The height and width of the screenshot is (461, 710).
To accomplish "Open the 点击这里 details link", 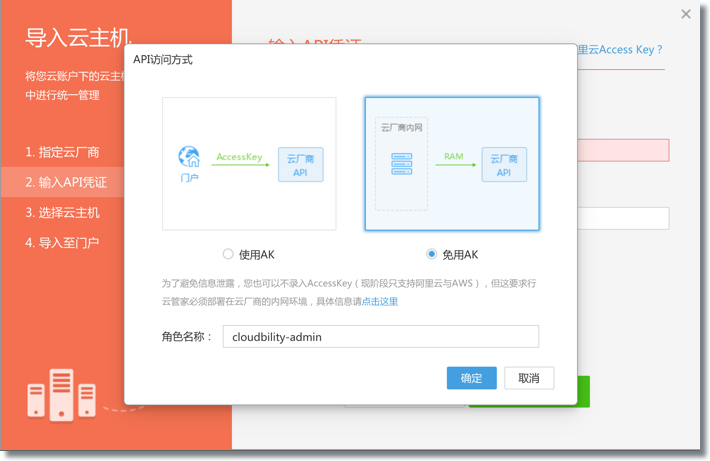I will click(x=380, y=301).
